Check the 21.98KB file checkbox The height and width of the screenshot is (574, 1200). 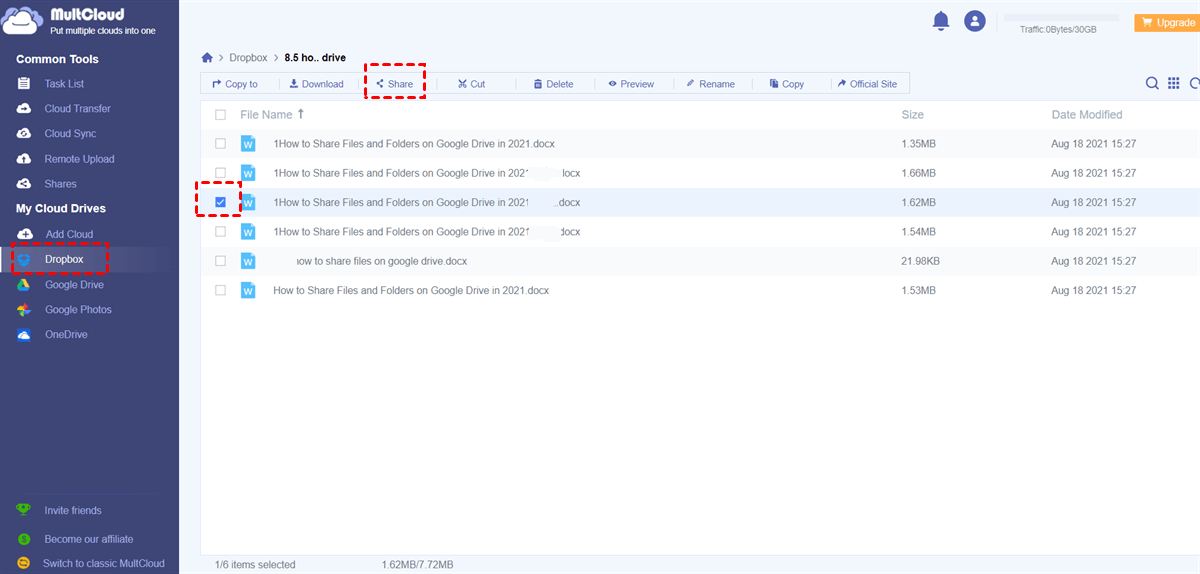(x=220, y=261)
